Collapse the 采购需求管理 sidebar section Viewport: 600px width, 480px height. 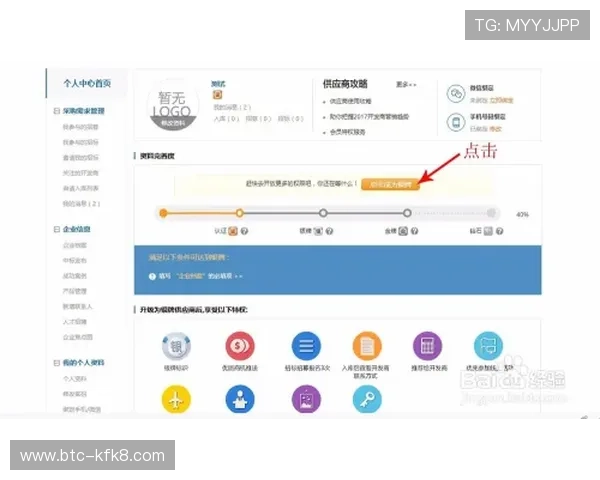pyautogui.click(x=57, y=111)
